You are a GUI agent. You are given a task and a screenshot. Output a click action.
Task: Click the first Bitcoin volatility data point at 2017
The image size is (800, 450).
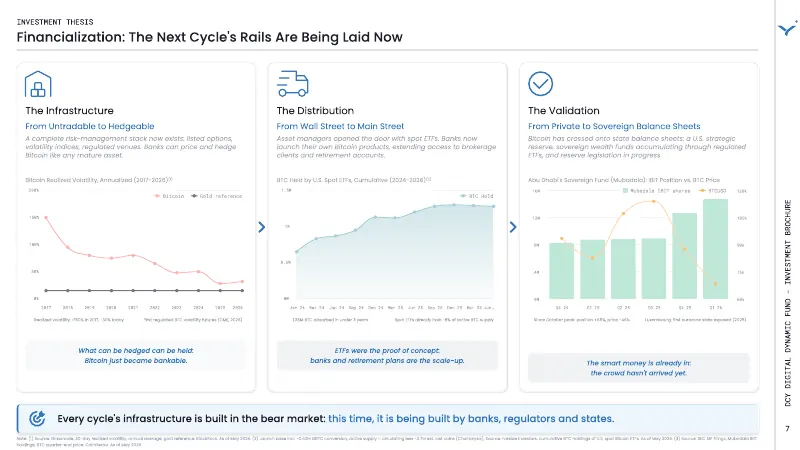point(46,218)
